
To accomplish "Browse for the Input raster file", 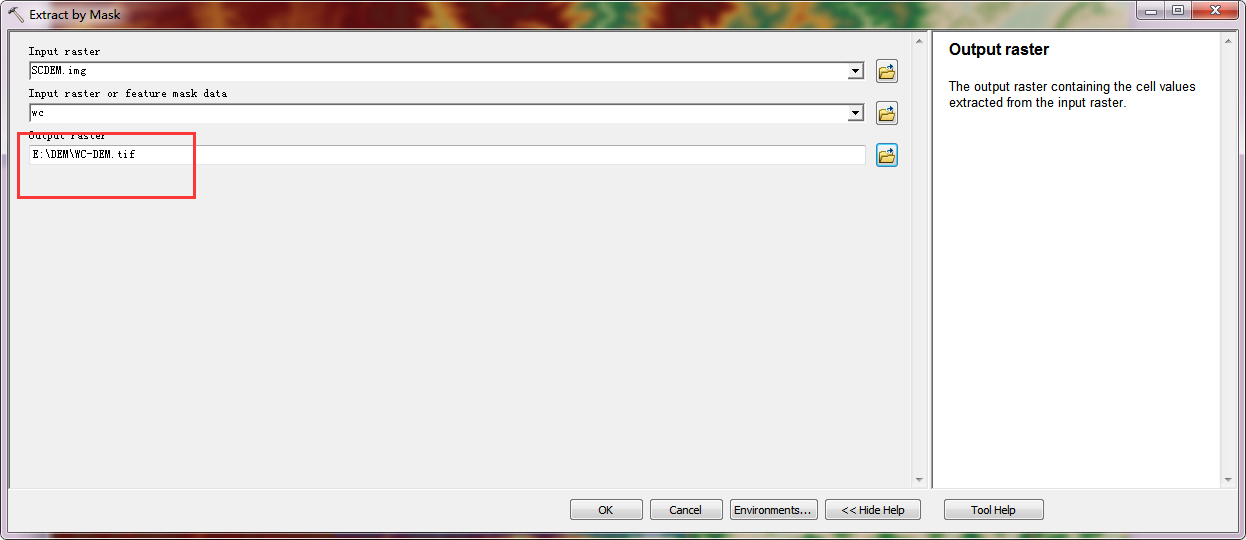I will click(886, 71).
